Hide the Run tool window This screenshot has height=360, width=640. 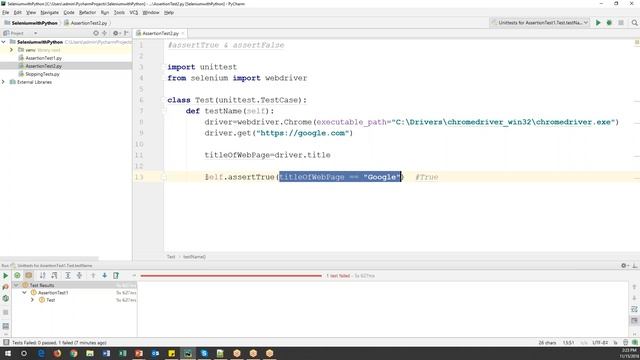pos(635,265)
